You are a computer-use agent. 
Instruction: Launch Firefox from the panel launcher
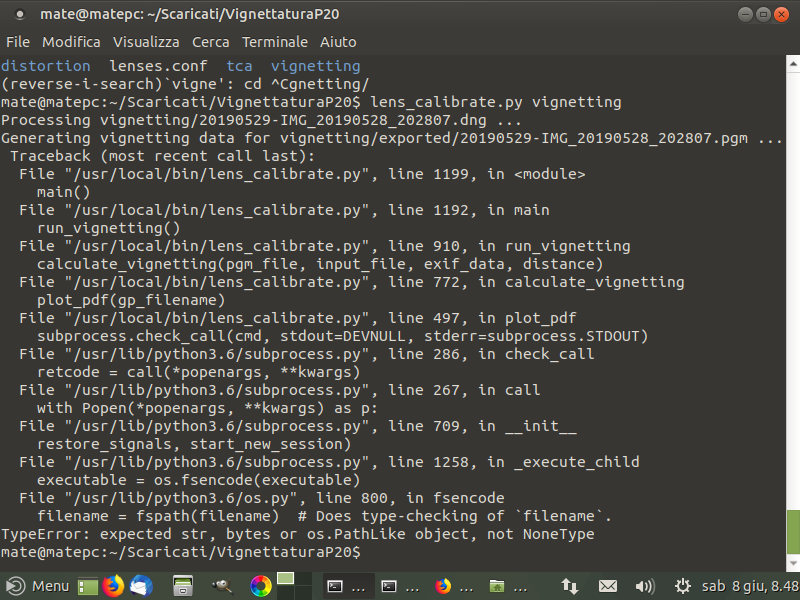tap(113, 586)
